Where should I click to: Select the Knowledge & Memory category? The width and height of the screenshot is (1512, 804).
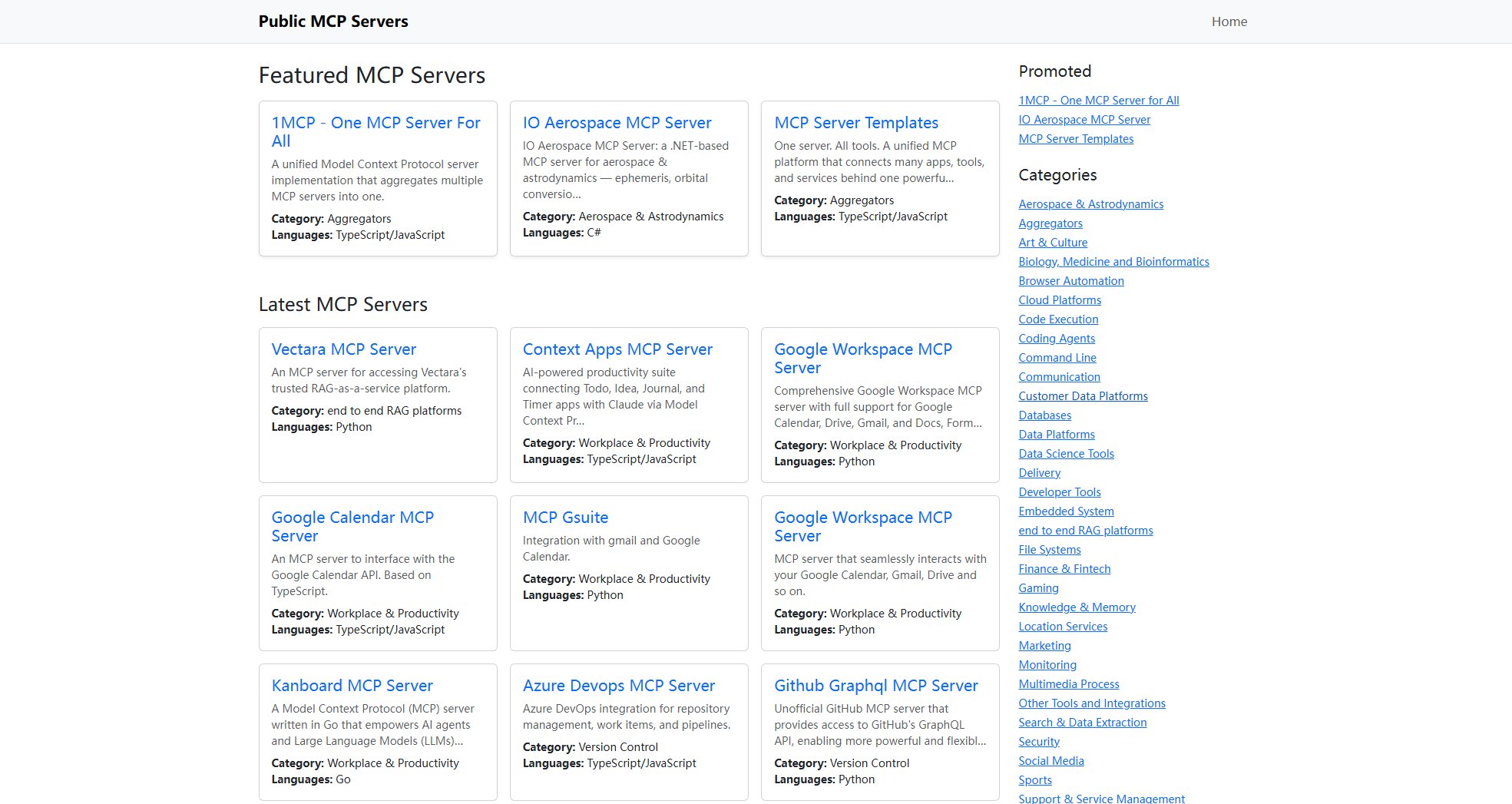(x=1077, y=607)
